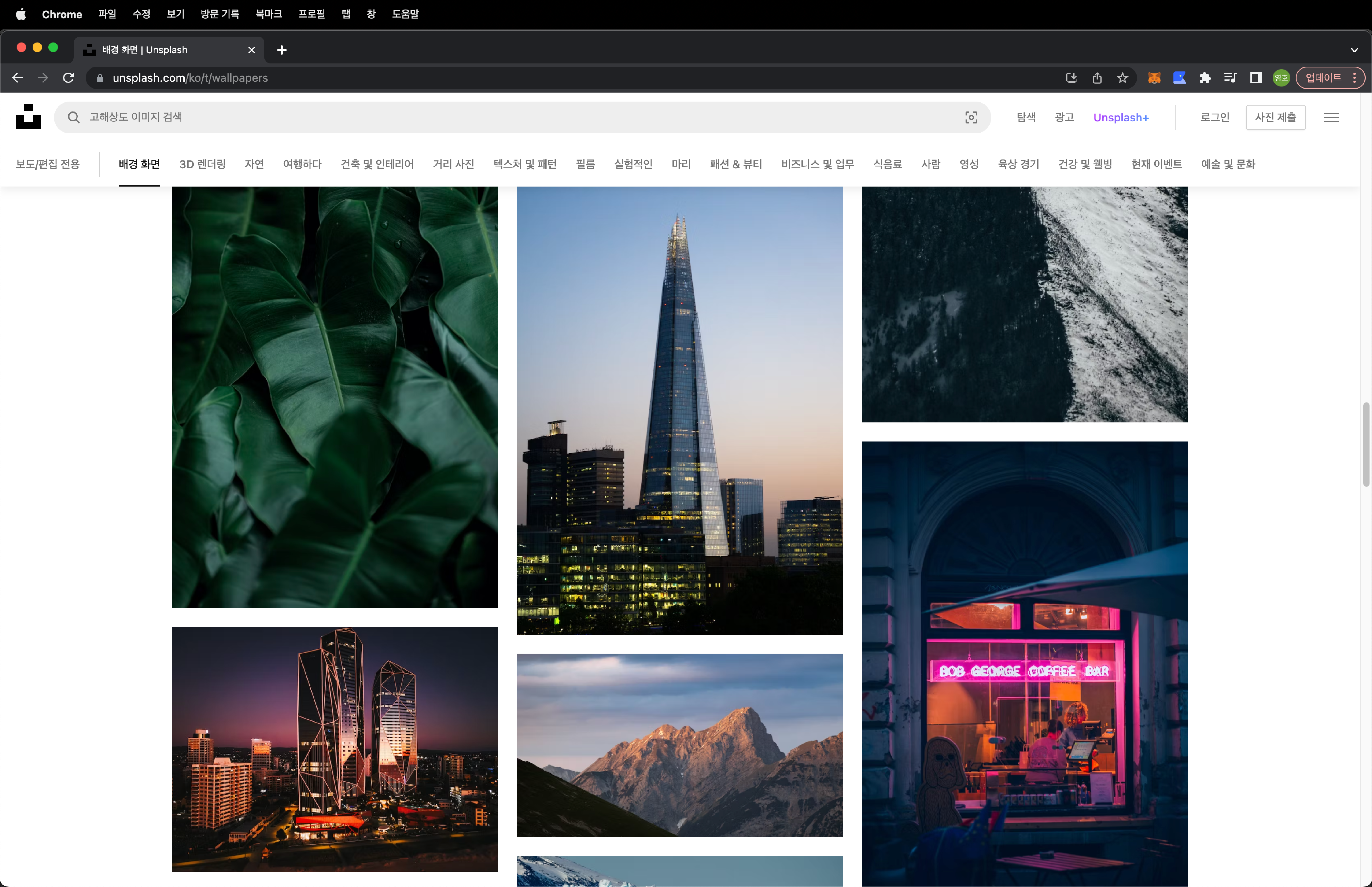Open the 북마크 menu in menu bar

point(268,14)
